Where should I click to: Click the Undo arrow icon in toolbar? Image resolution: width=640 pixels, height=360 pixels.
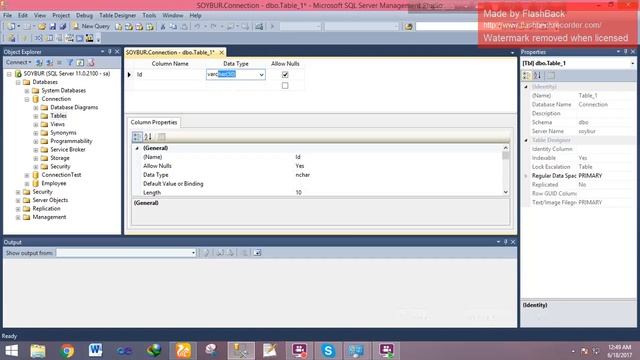(x=197, y=27)
